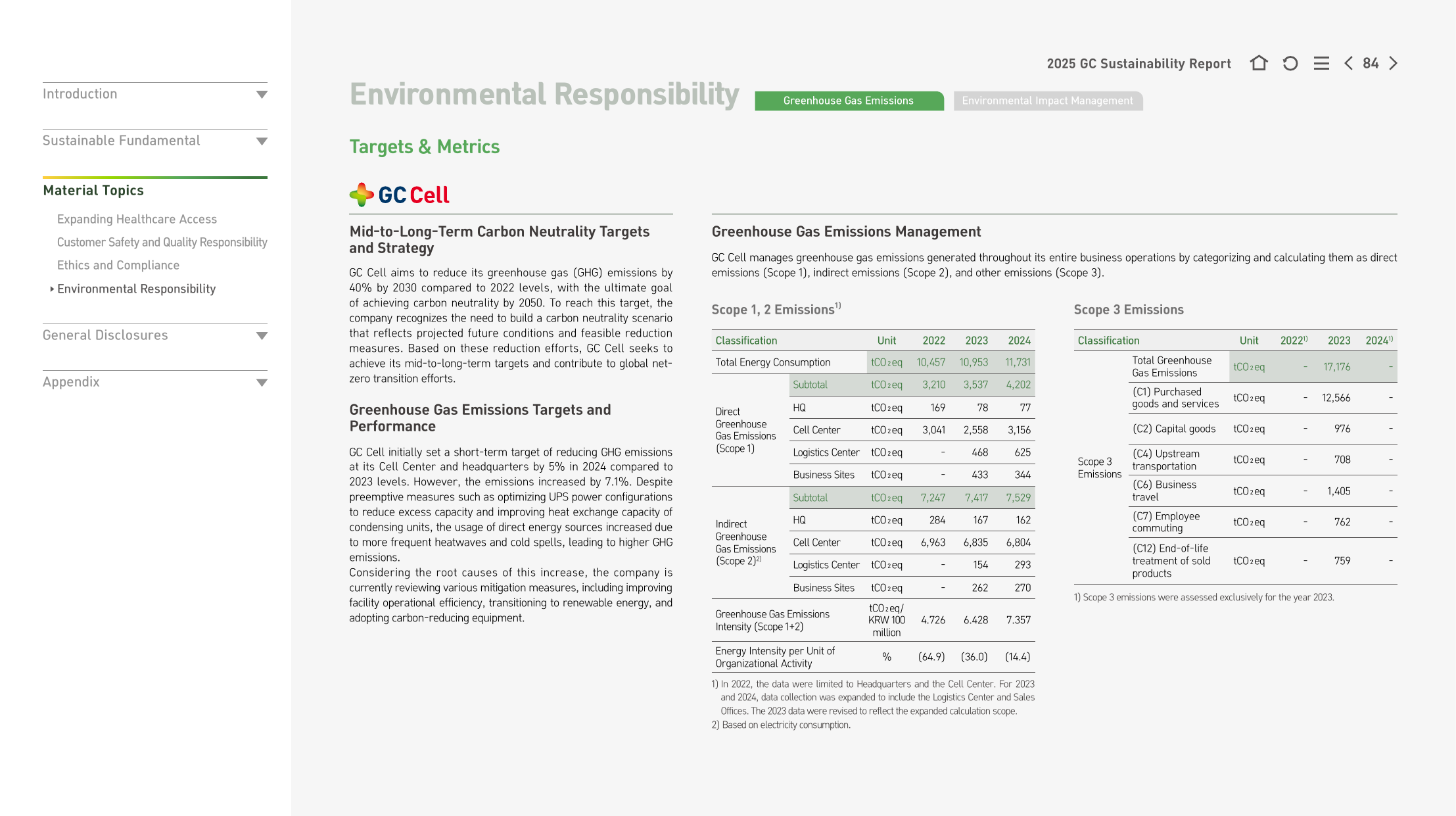Click the General Disclosures label
This screenshot has width=1456, height=816.
(x=105, y=335)
